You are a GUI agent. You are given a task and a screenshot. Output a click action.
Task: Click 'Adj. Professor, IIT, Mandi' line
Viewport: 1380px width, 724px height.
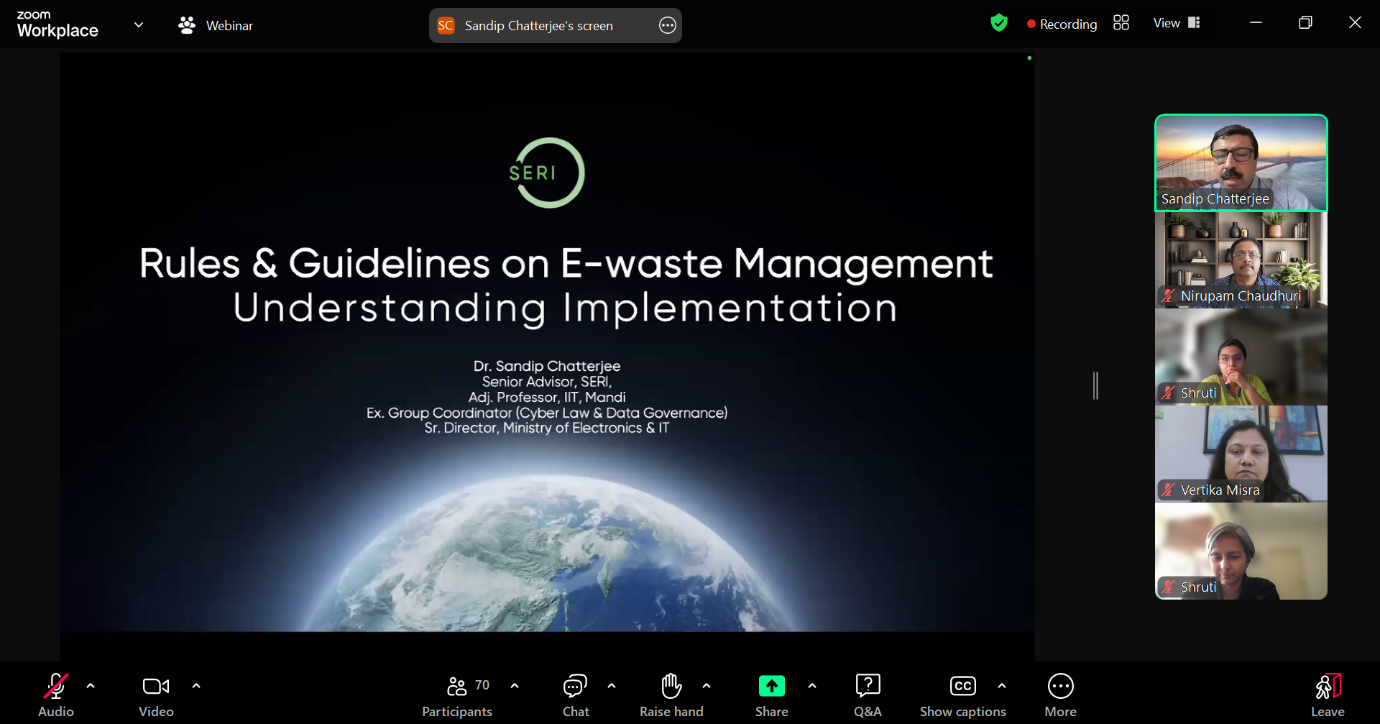(547, 397)
